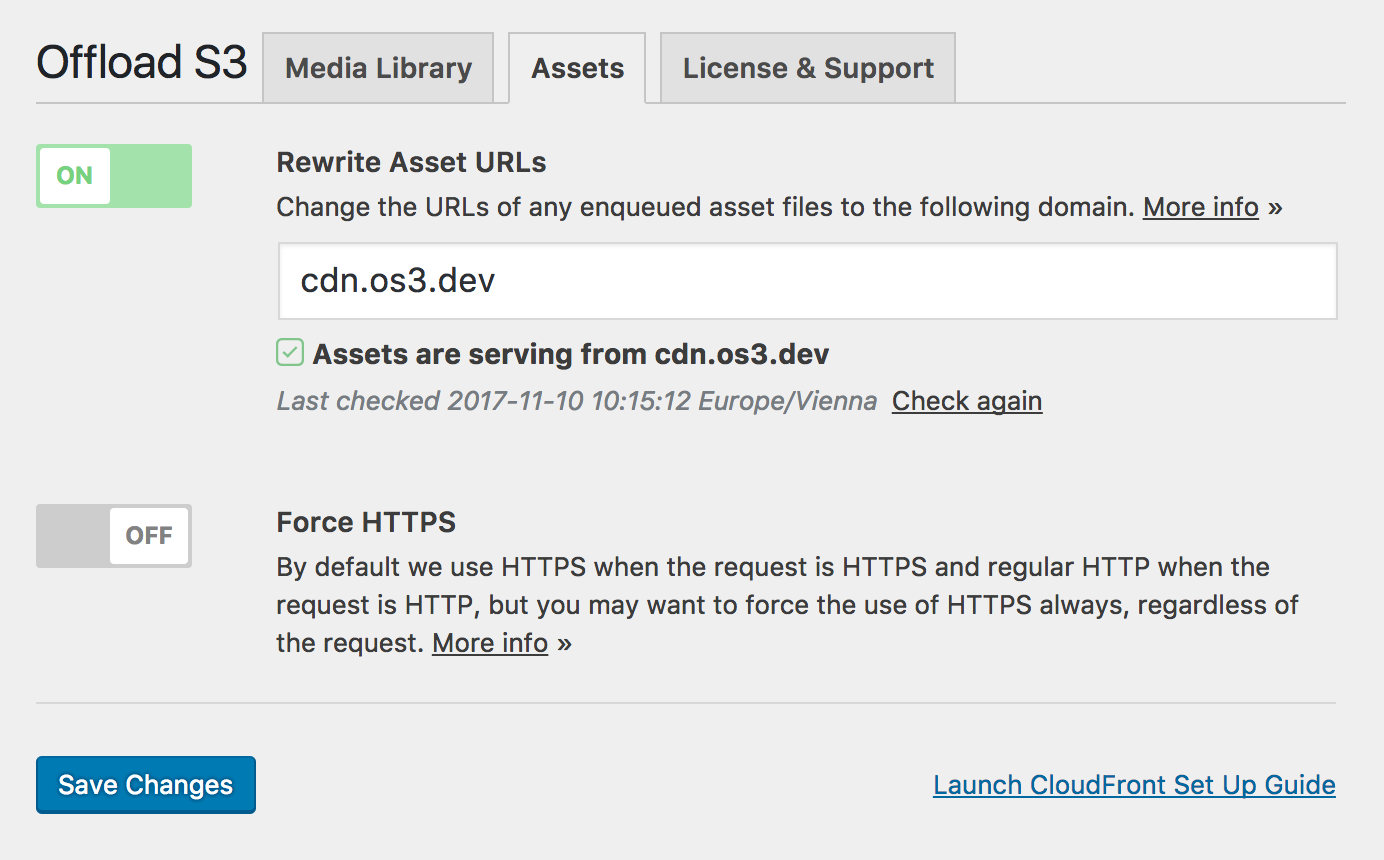
Task: Open More info link for Force HTTPS
Action: click(490, 642)
